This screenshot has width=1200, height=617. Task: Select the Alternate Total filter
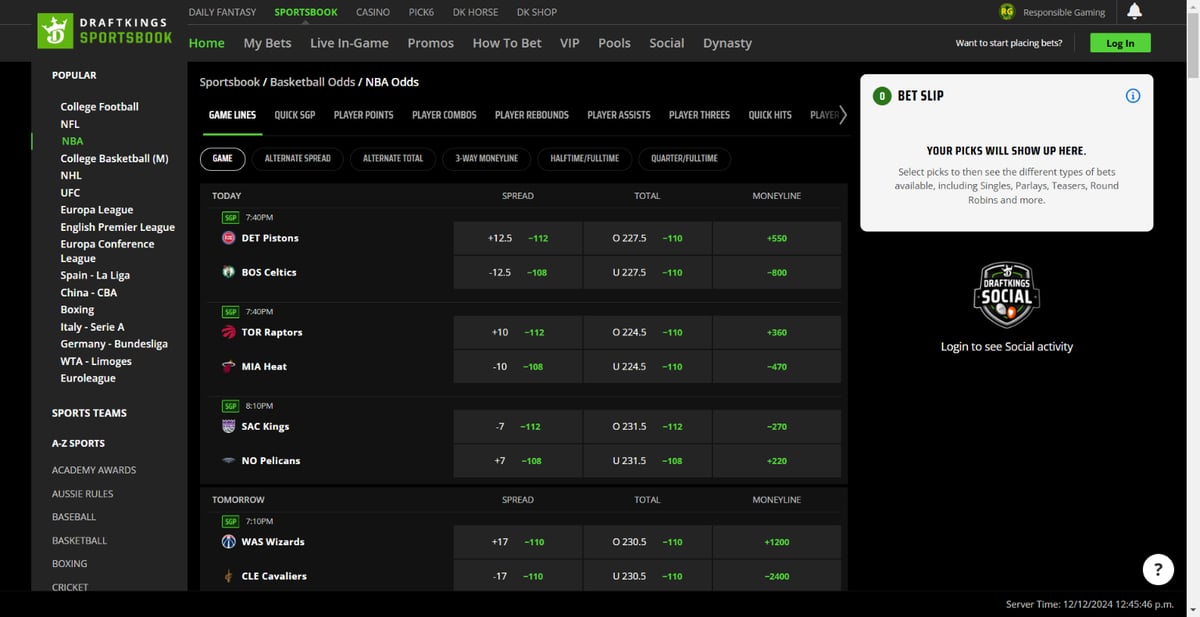click(x=393, y=158)
